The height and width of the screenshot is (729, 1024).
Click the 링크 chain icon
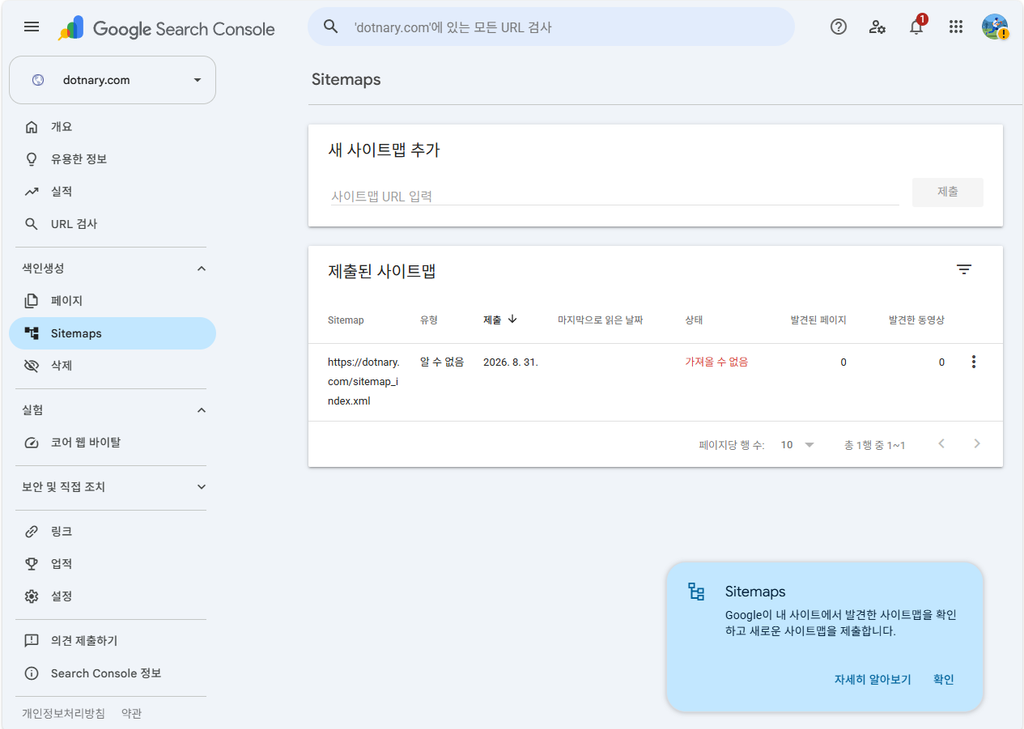click(x=31, y=532)
